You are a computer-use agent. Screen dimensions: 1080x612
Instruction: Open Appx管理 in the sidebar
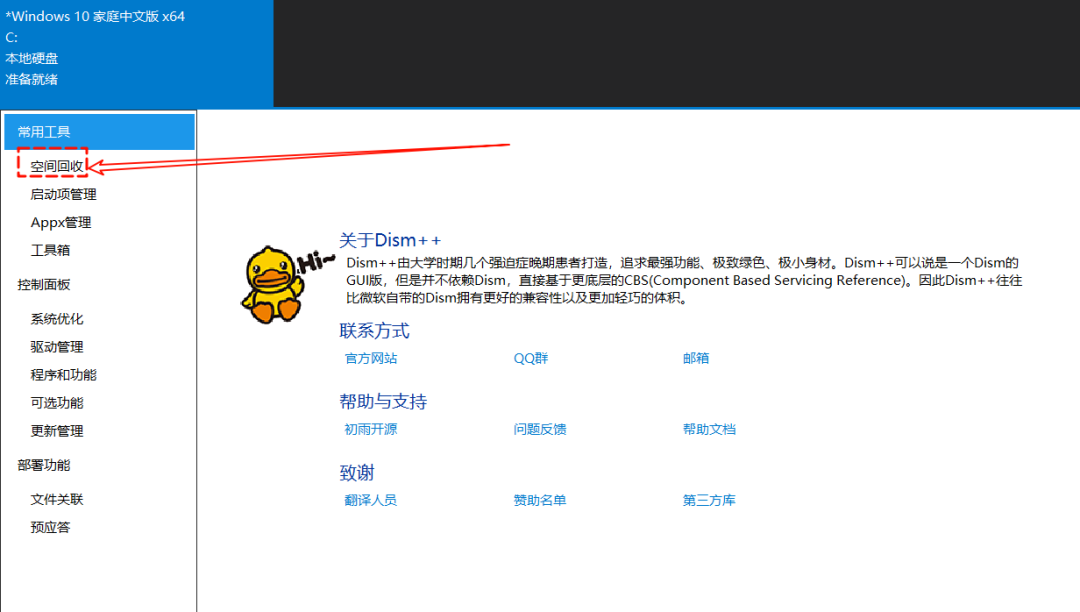coord(61,222)
